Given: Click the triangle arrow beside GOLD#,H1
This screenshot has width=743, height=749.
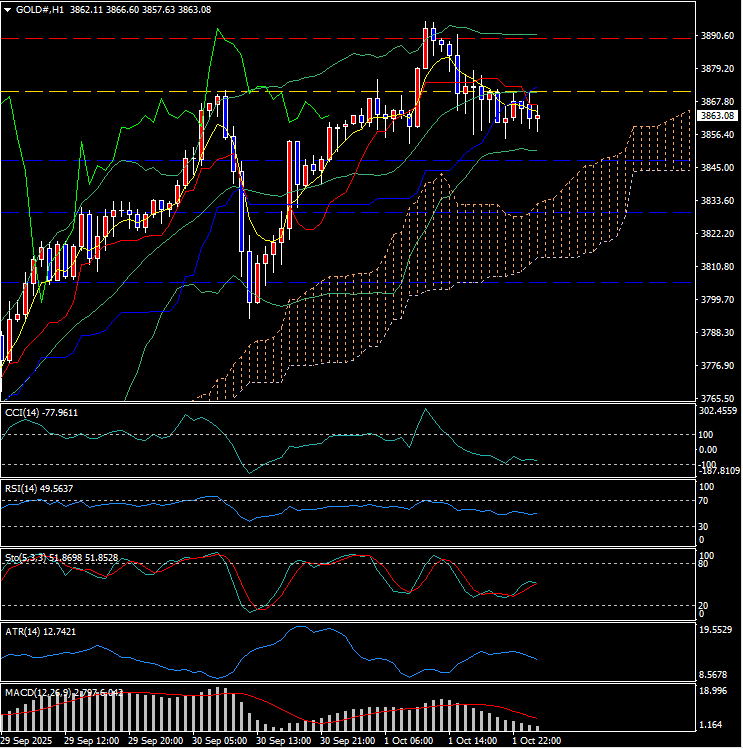Looking at the screenshot, I should [7, 9].
